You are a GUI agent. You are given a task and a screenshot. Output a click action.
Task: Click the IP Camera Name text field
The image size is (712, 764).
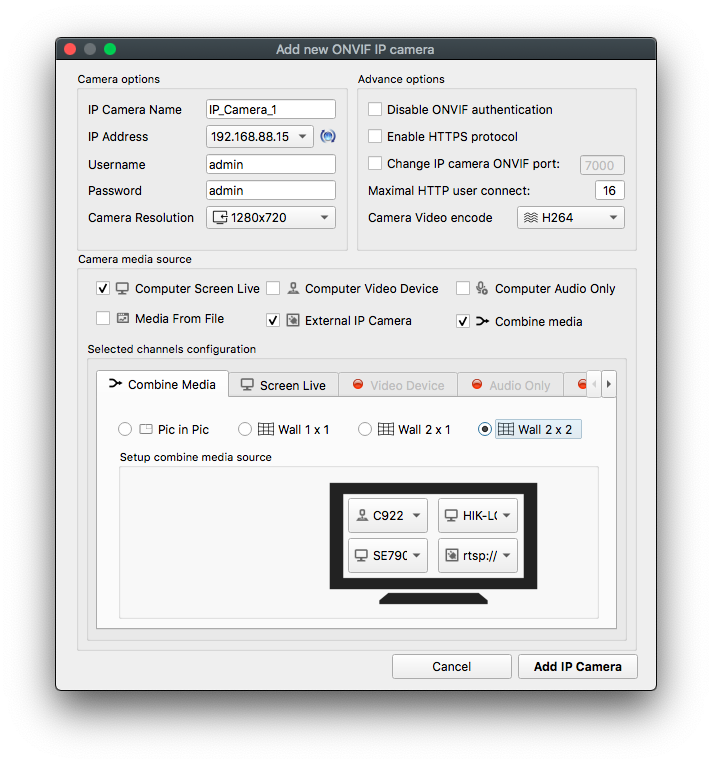(x=270, y=110)
